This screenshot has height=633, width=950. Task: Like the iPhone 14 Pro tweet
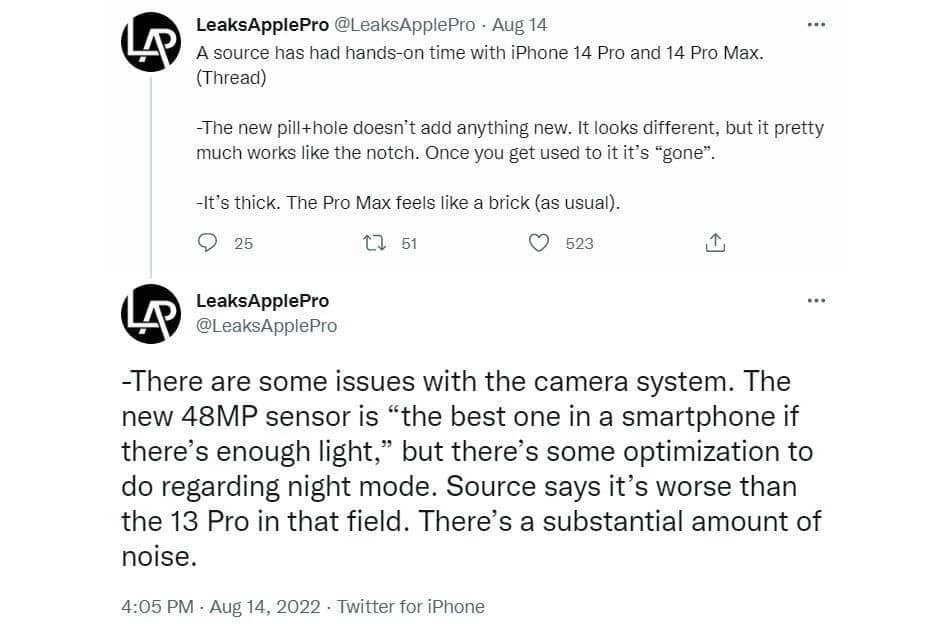coord(539,243)
